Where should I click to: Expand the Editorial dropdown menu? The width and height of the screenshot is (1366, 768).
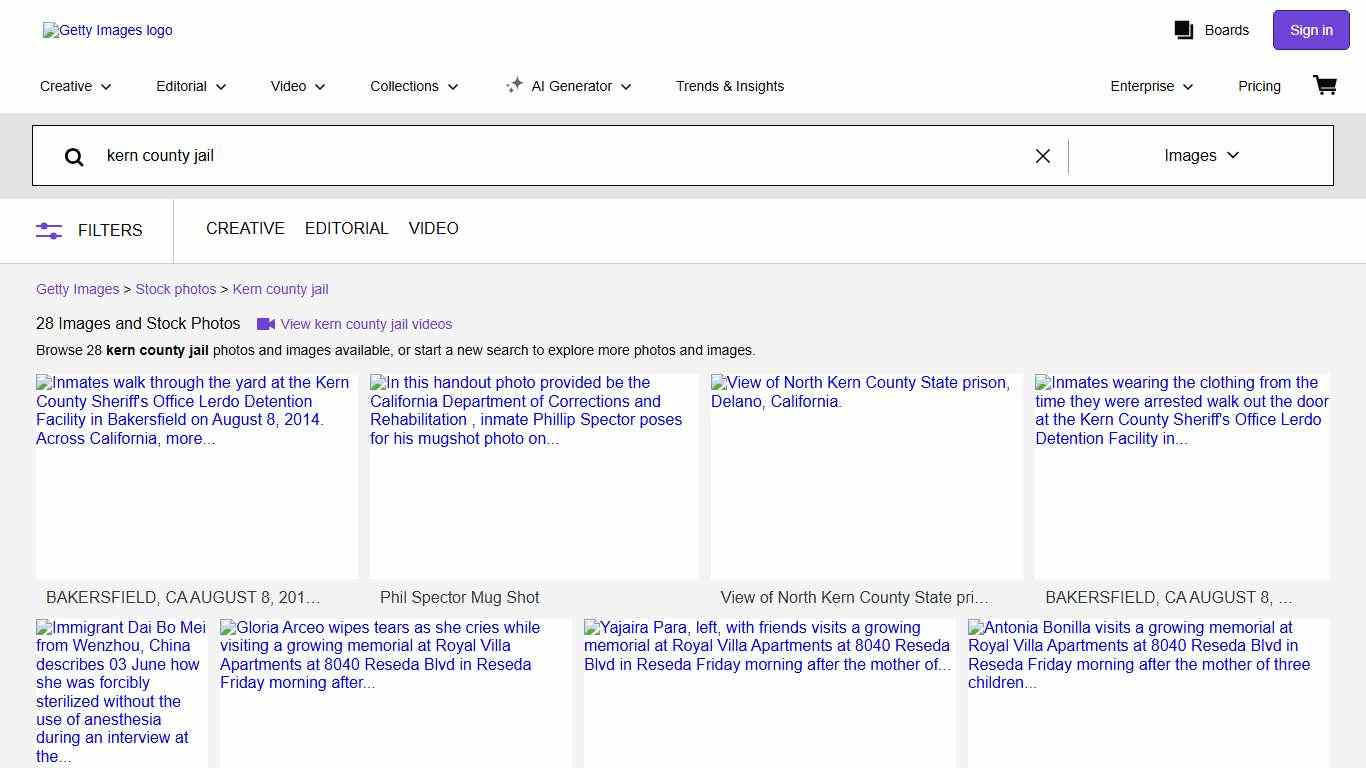(191, 86)
